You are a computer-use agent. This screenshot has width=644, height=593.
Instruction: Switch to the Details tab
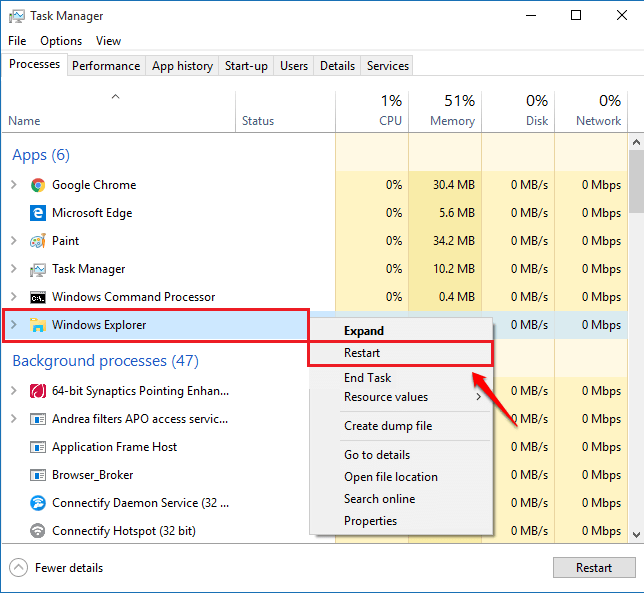tap(337, 66)
